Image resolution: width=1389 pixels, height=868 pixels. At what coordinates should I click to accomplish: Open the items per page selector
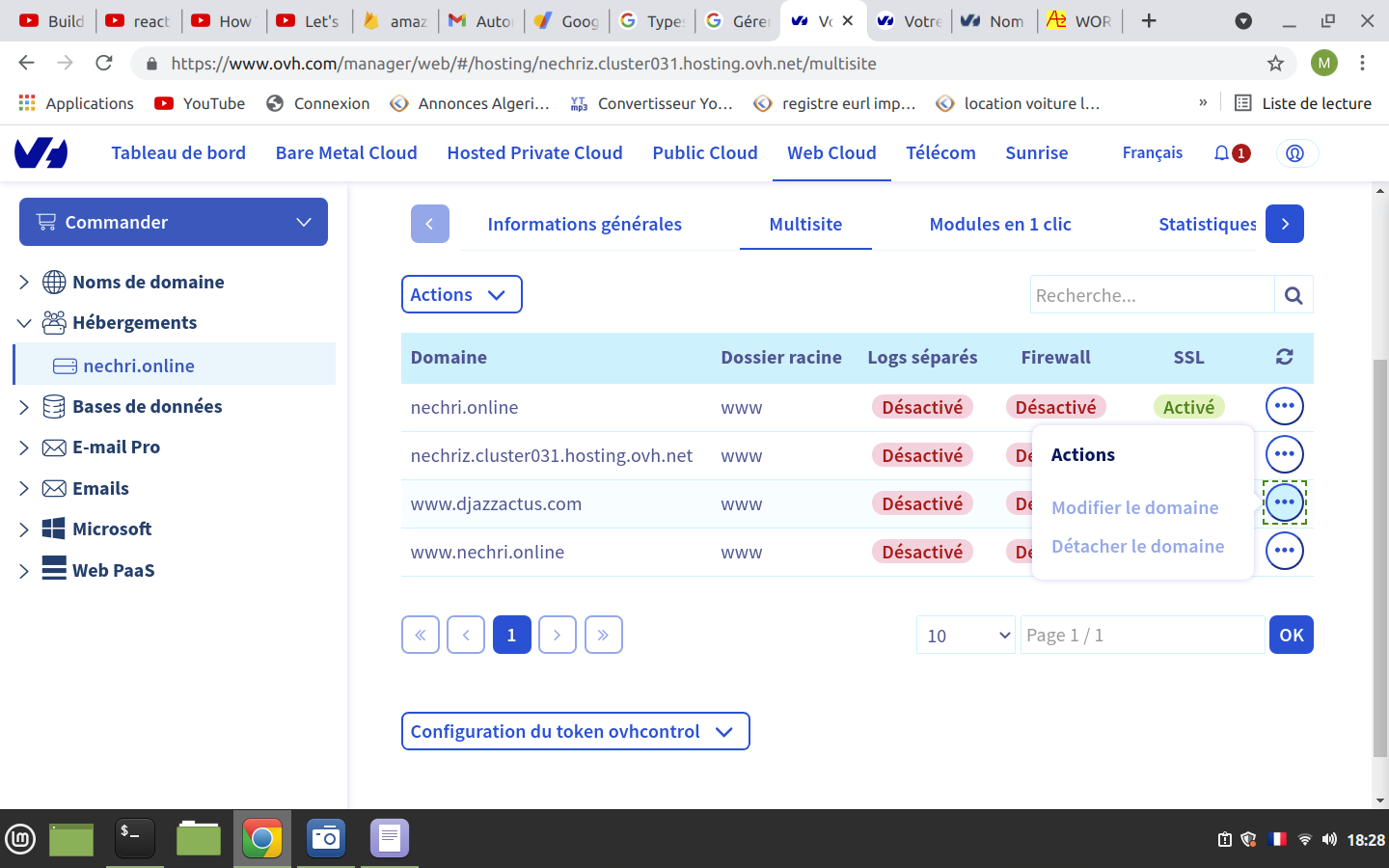click(966, 635)
